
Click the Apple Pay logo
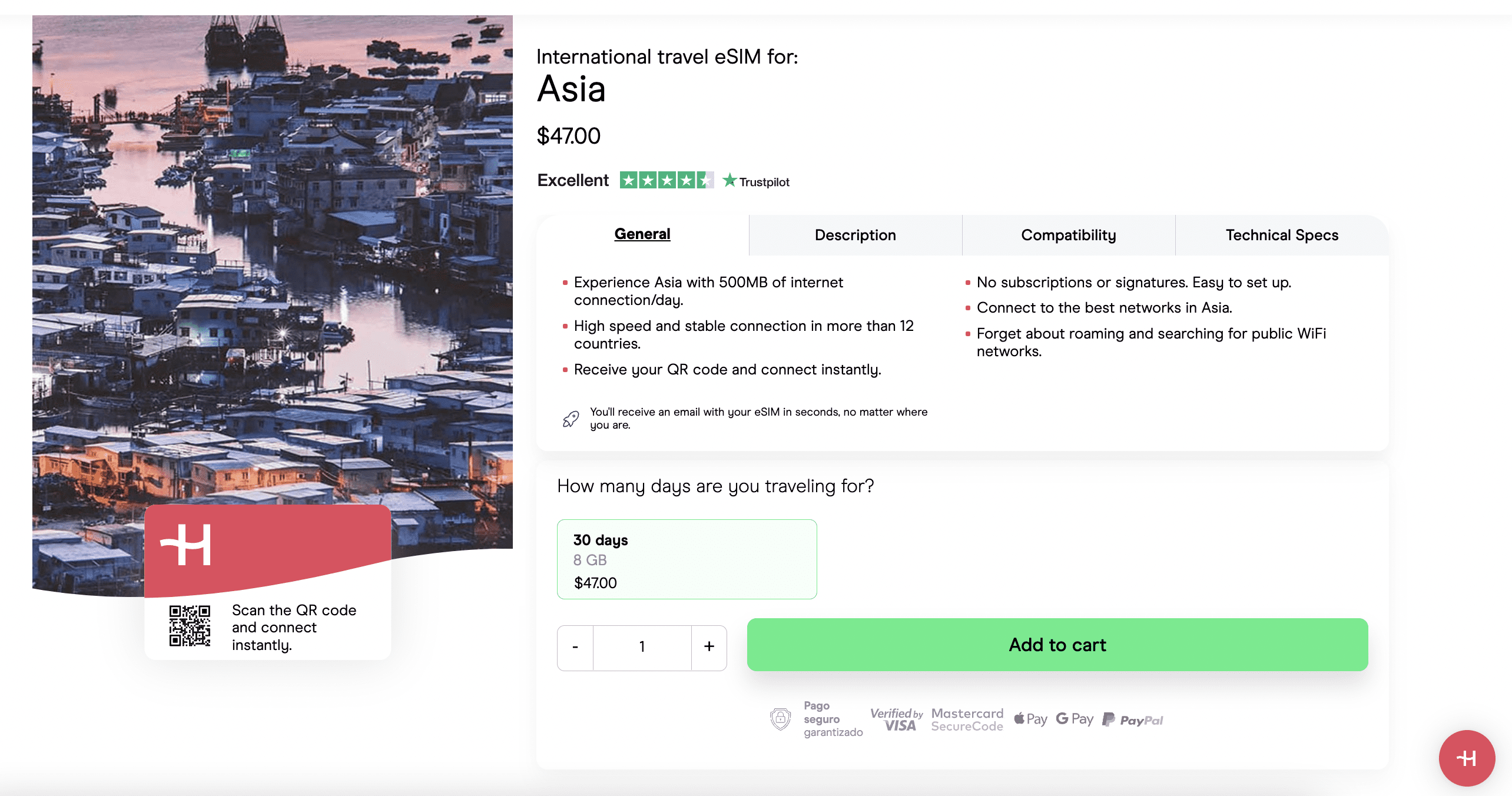(1030, 719)
